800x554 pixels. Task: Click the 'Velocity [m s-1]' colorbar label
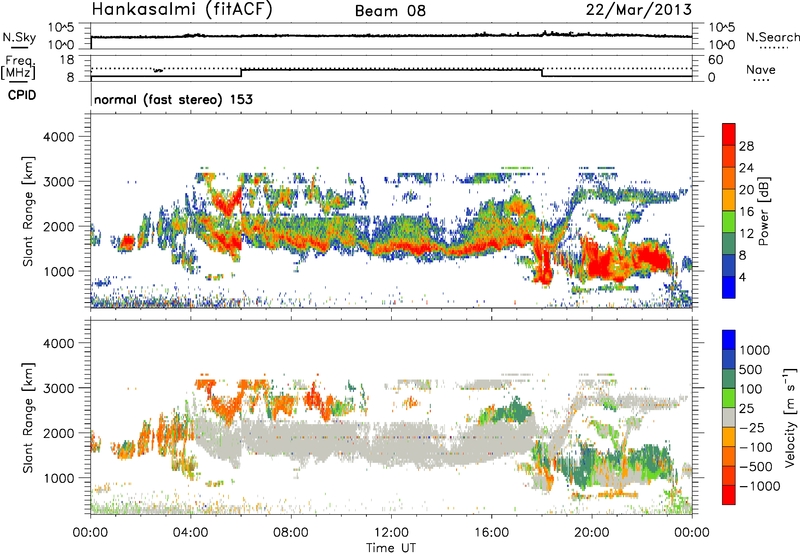[790, 417]
